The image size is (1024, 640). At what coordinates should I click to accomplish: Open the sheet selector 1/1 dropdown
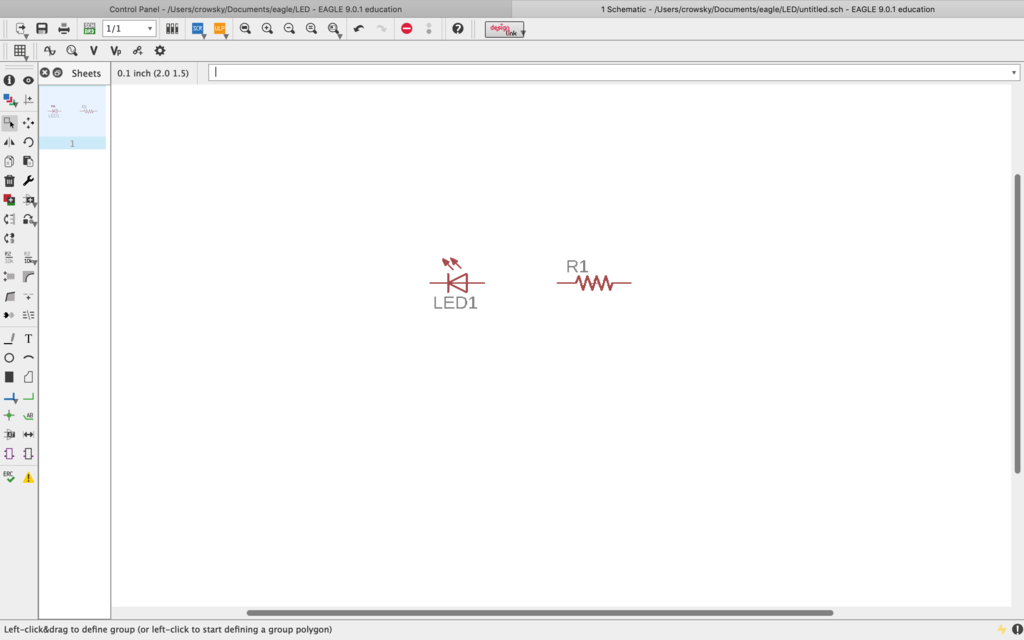click(129, 29)
